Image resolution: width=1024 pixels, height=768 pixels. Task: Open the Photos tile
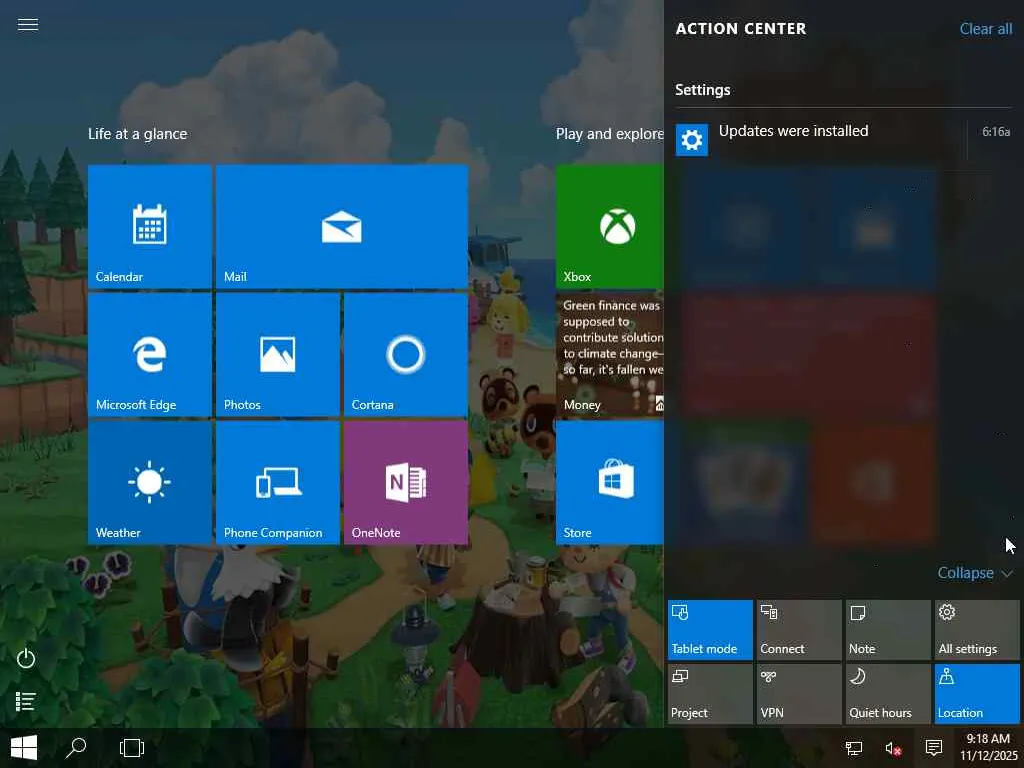pyautogui.click(x=278, y=354)
